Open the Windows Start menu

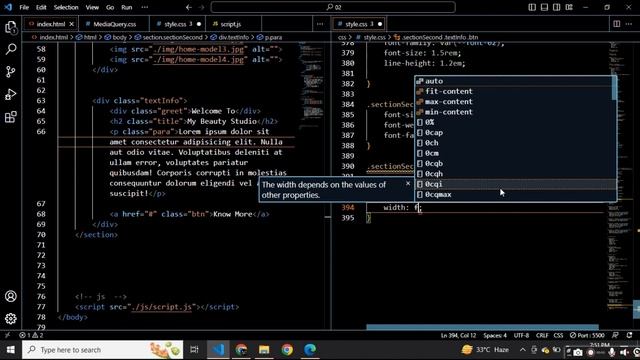click(11, 350)
